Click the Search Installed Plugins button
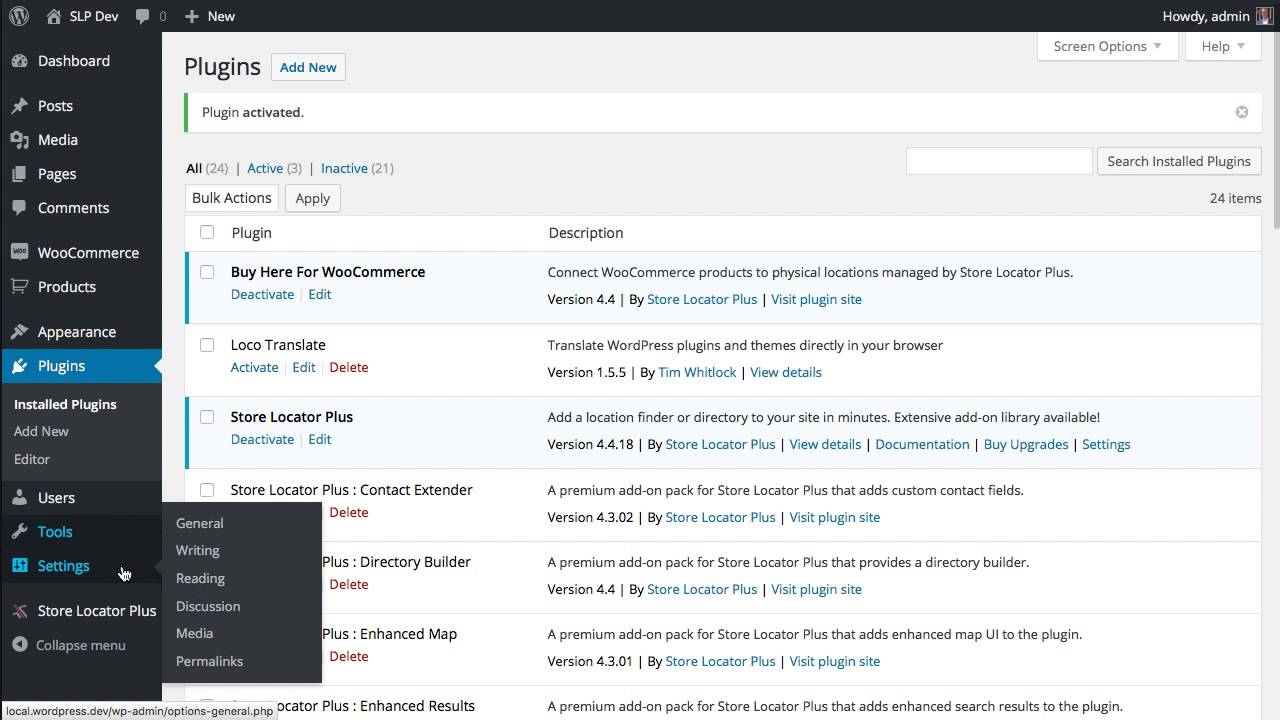Image resolution: width=1280 pixels, height=720 pixels. tap(1179, 161)
